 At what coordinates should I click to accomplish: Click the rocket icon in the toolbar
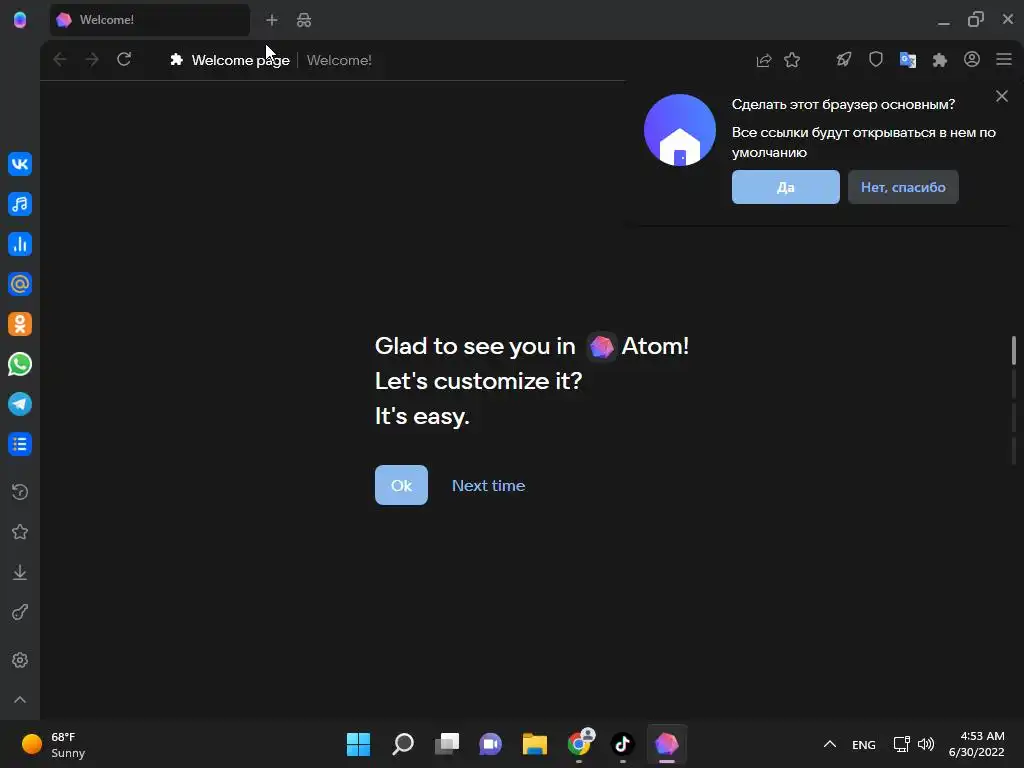click(x=844, y=60)
